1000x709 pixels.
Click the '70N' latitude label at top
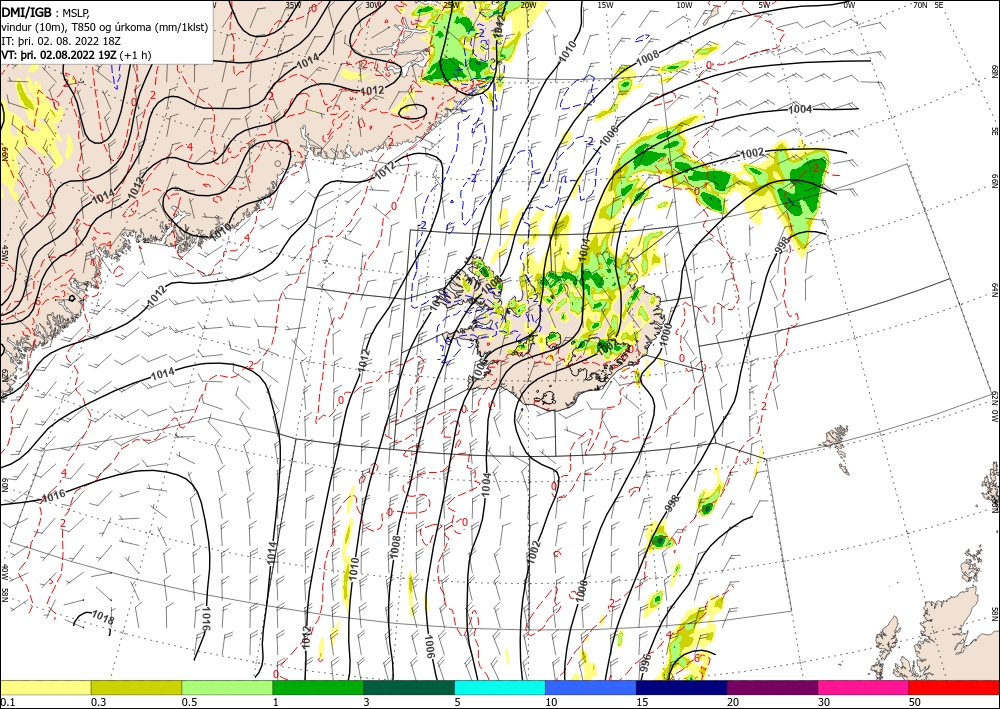920,4
